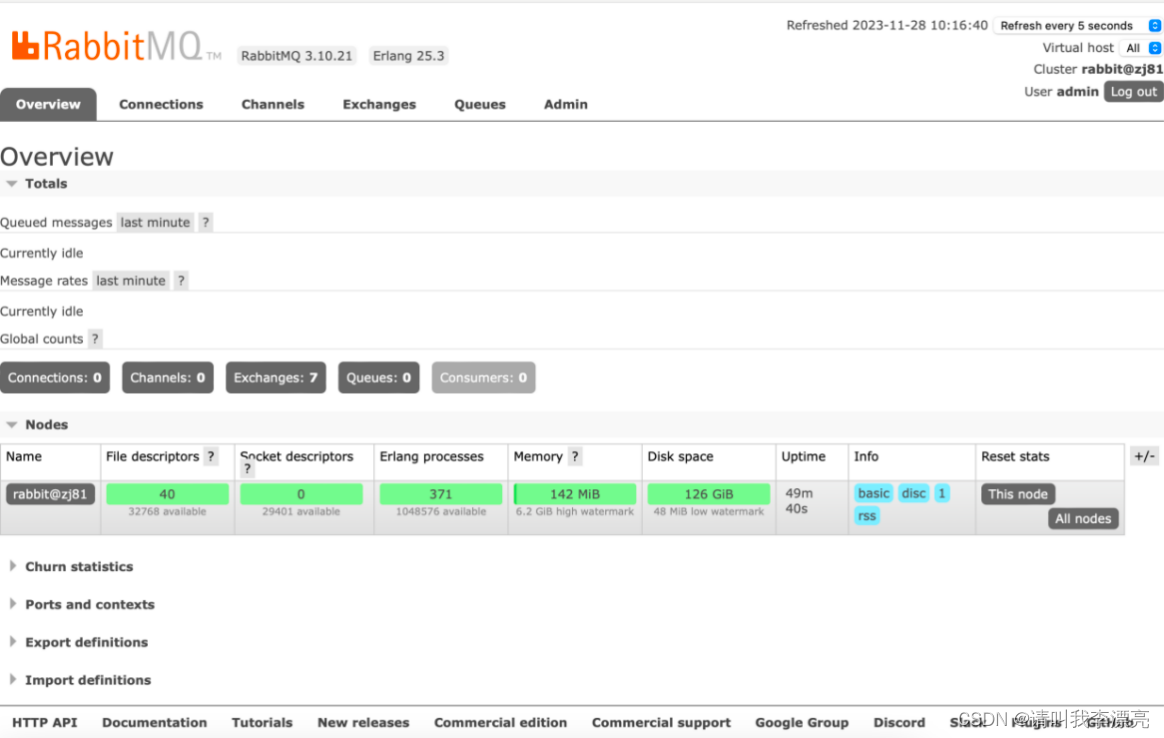Open the Virtual host dropdown

[1141, 48]
